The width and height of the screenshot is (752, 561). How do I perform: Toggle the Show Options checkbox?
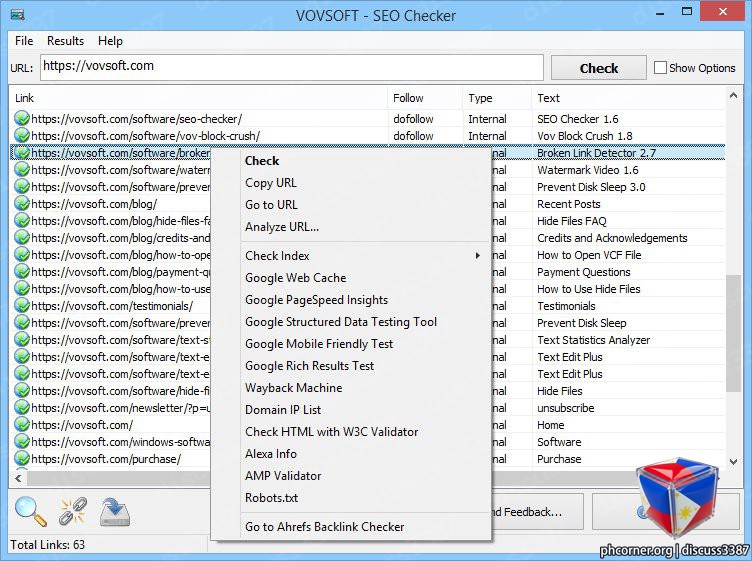660,68
